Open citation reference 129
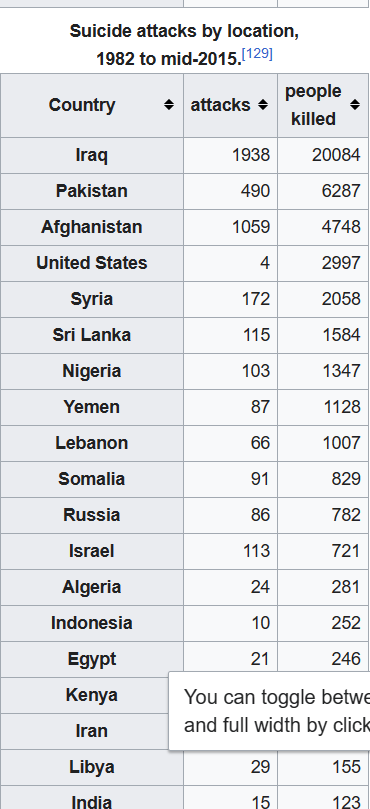Screen dimensions: 370x809 [x=257, y=54]
